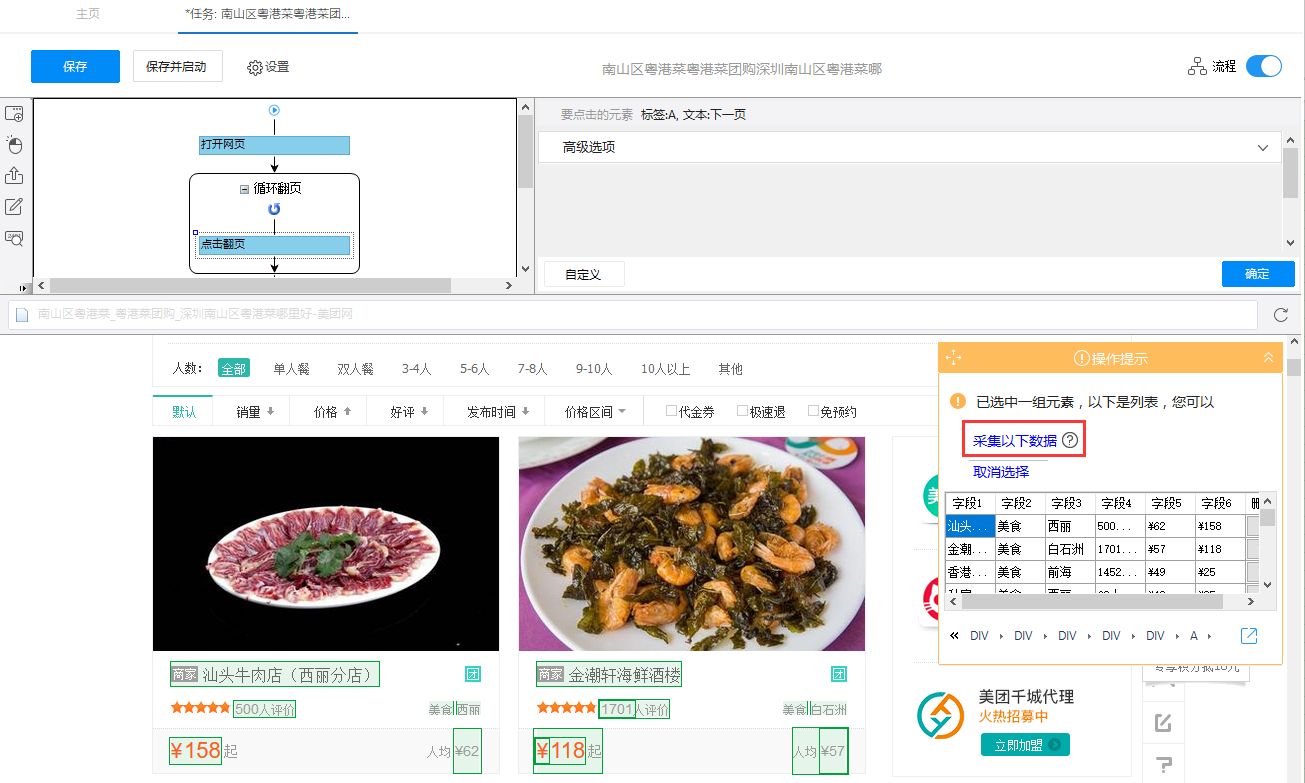Expand the 高级选项 section chevron

pos(1263,147)
